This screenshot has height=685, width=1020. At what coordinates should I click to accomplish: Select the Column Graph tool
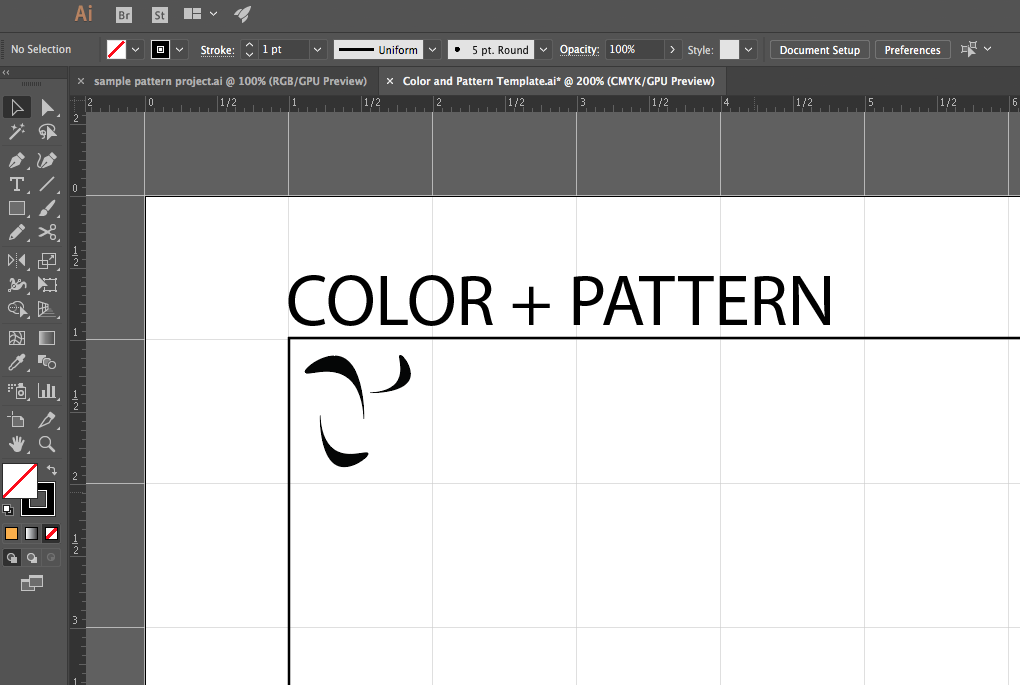click(47, 391)
